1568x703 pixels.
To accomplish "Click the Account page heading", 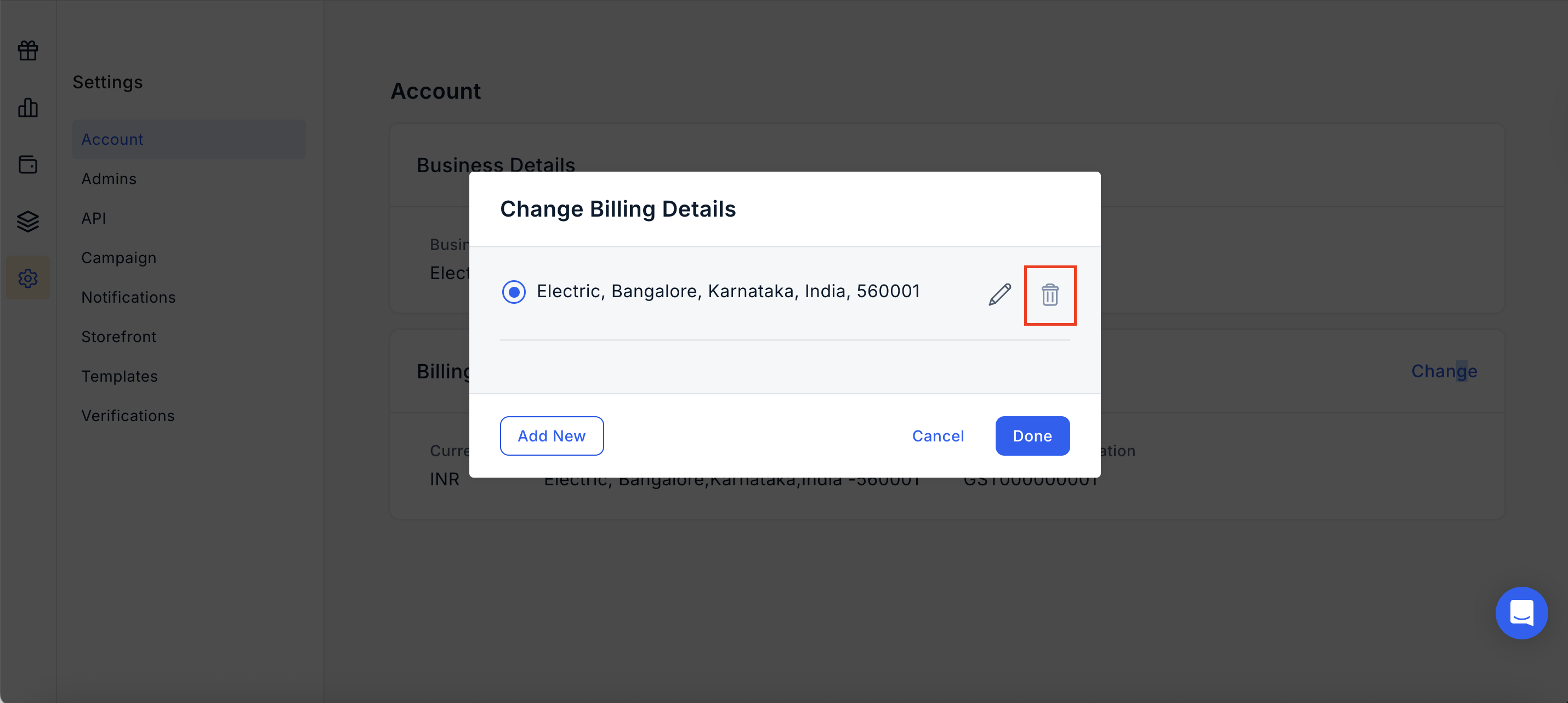I will tap(435, 90).
